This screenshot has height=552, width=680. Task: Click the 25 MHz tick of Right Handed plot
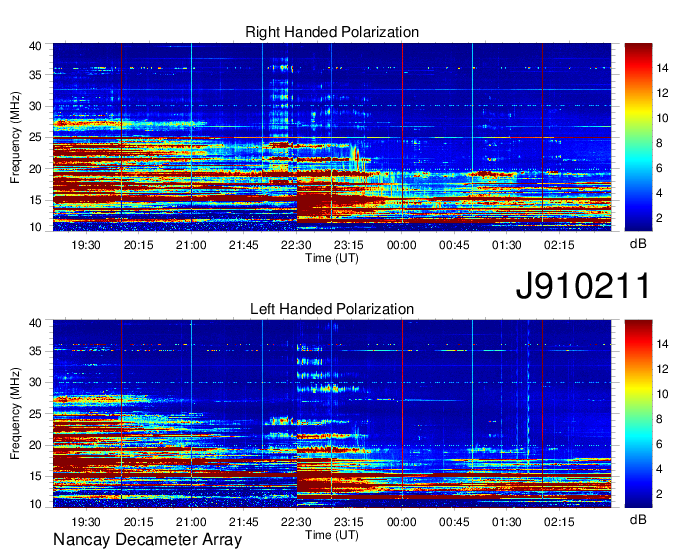pyautogui.click(x=35, y=137)
